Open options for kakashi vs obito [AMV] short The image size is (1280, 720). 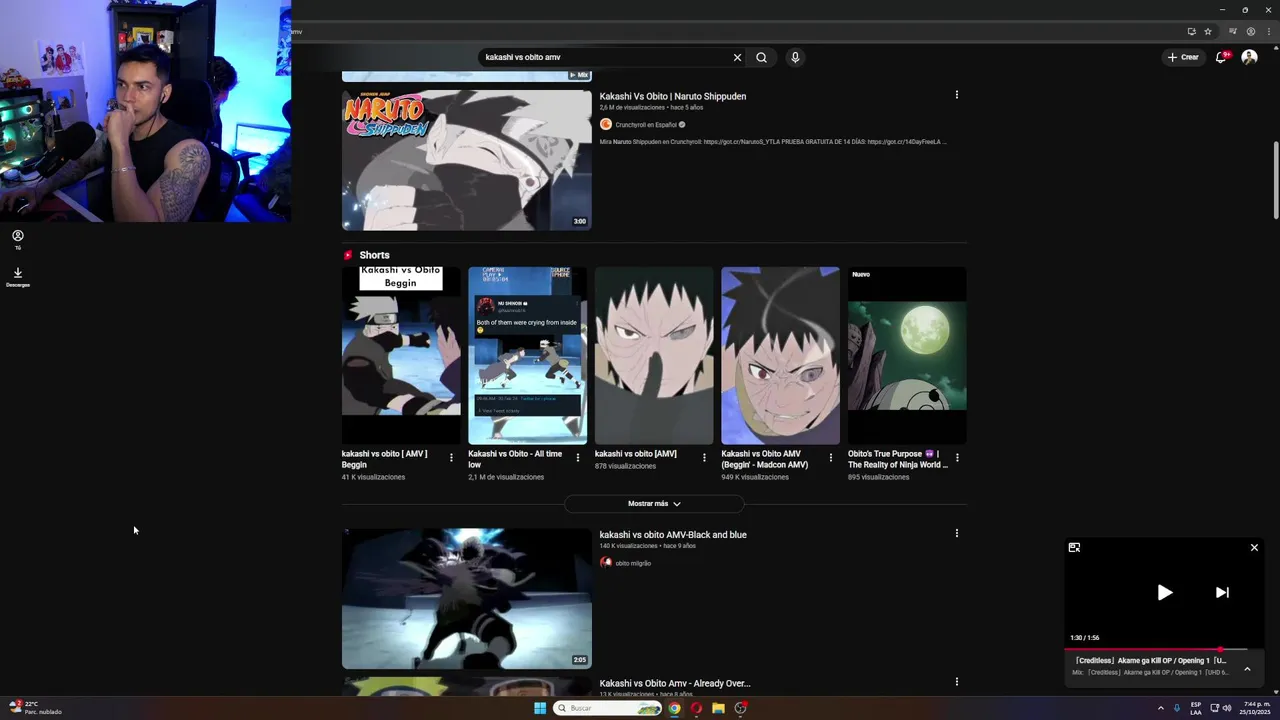pyautogui.click(x=704, y=458)
